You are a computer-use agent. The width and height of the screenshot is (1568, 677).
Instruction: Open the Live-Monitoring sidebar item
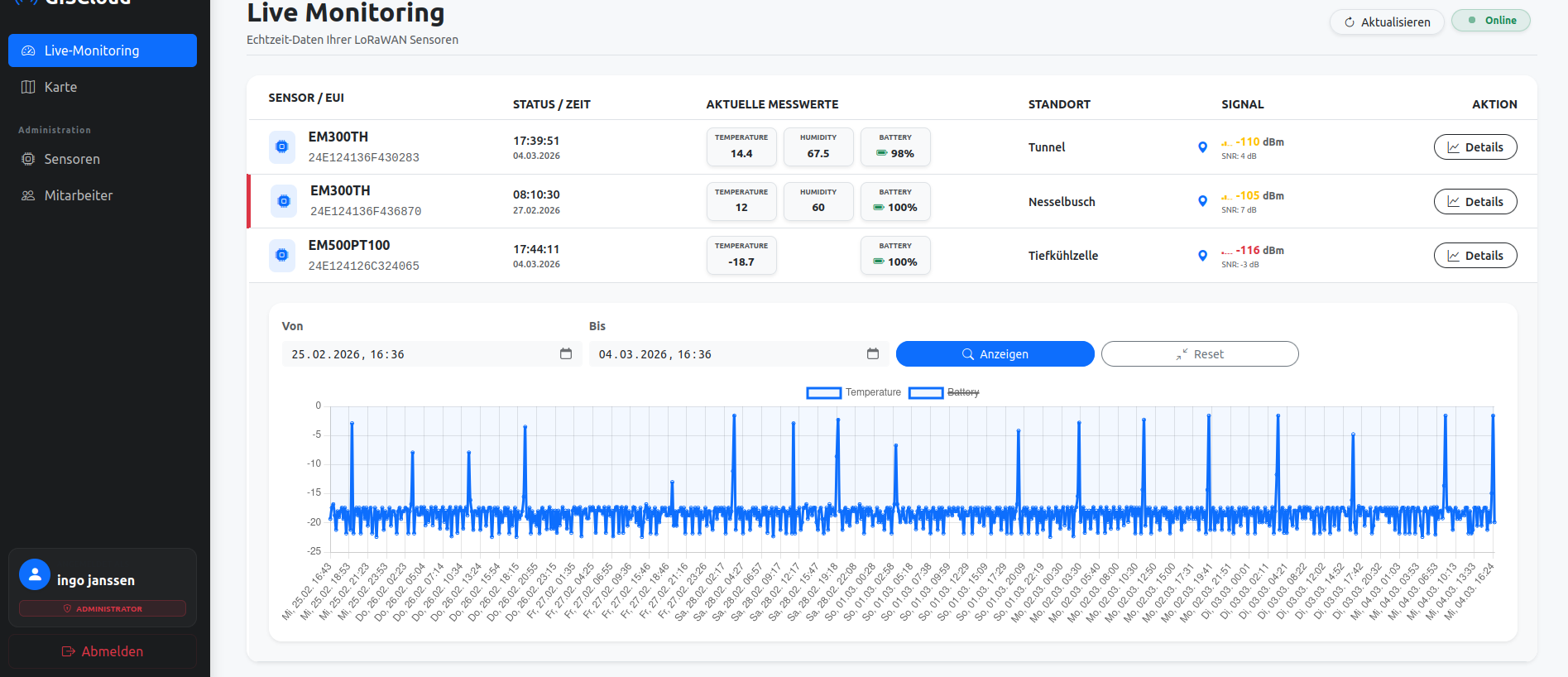[x=103, y=50]
